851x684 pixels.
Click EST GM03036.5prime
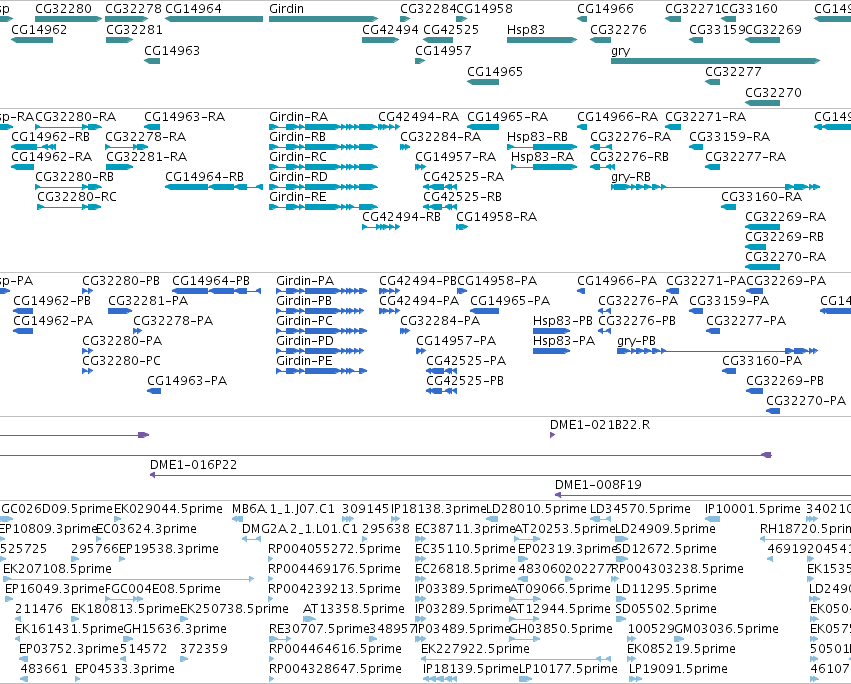[726, 629]
